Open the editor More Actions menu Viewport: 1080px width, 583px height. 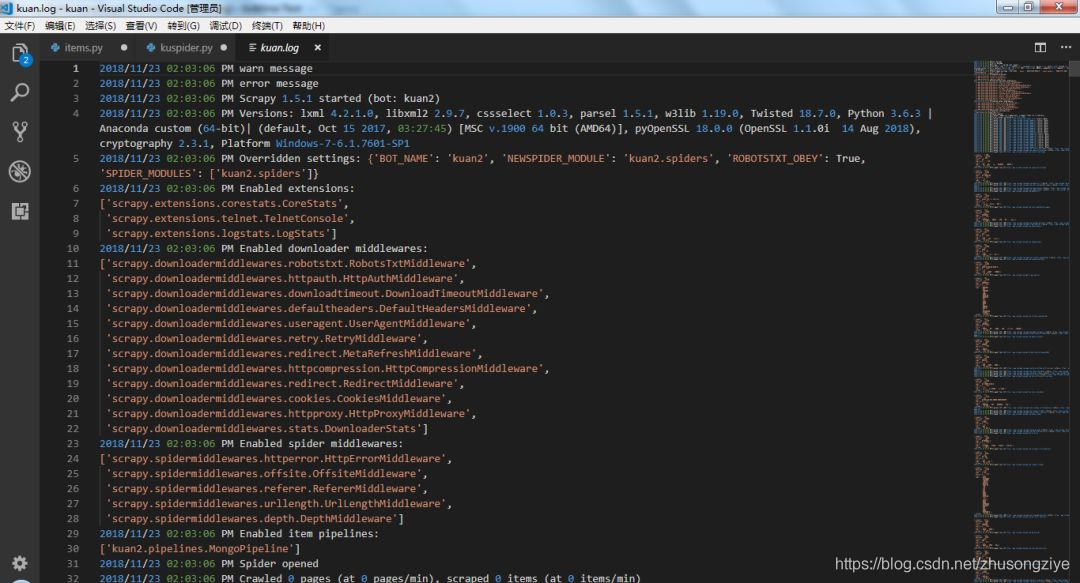pos(1066,48)
